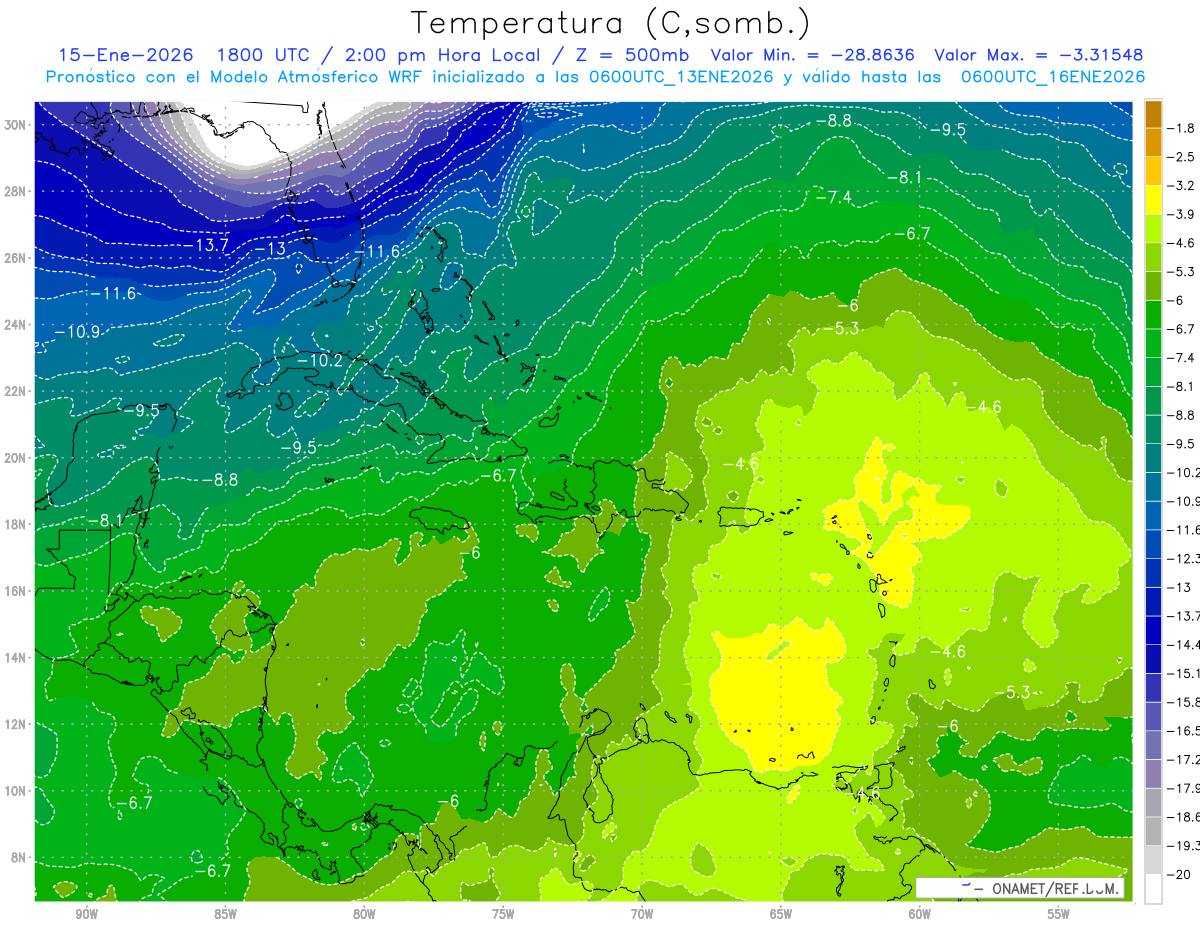Screen dimensions: 1200x927
Task: Click the '80W' longitude axis label
Action: (364, 914)
